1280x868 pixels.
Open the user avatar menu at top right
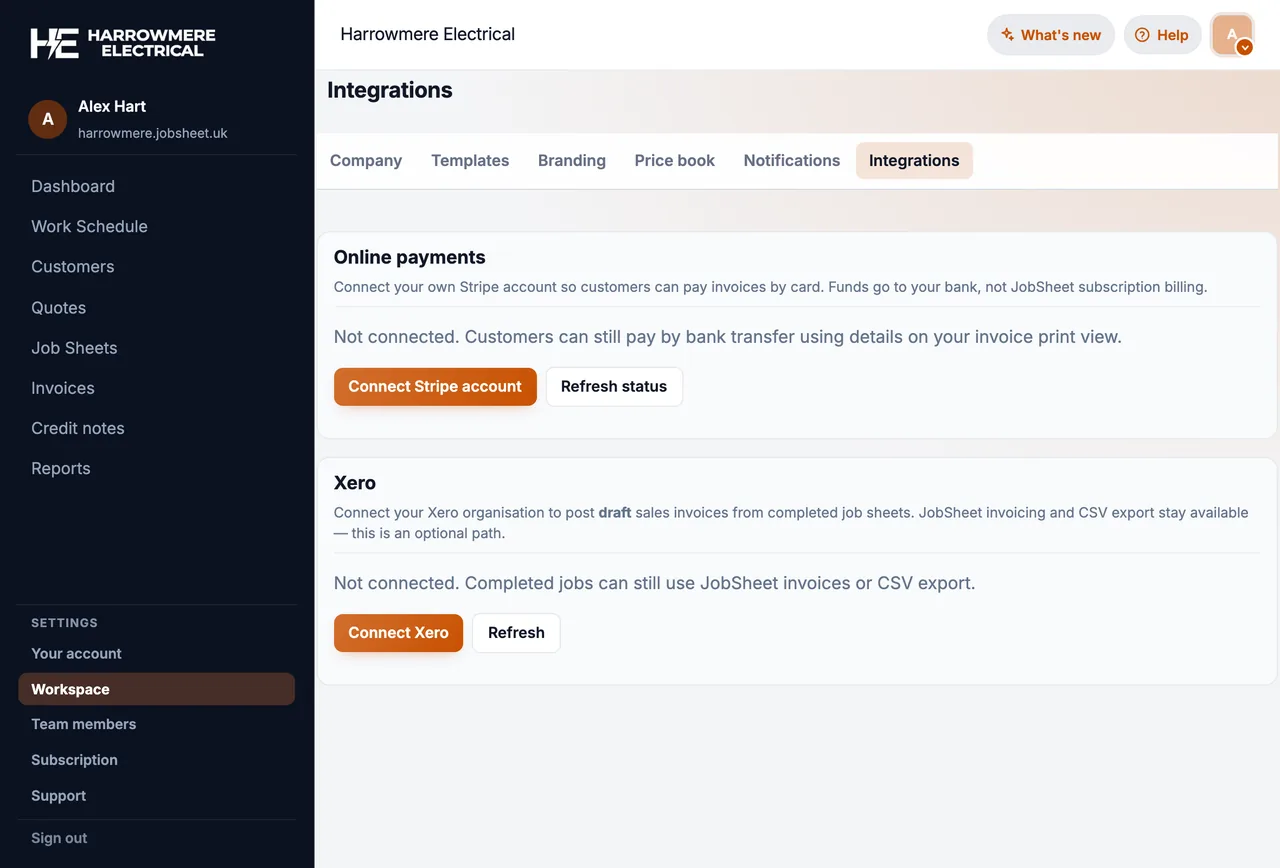1232,35
